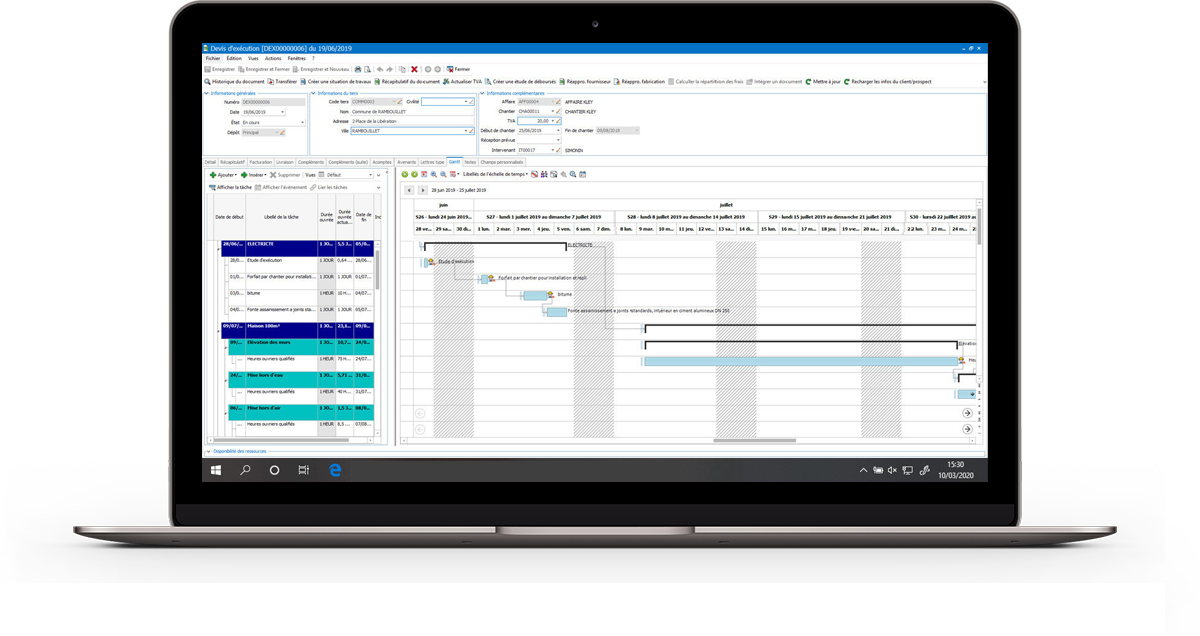This screenshot has height=636, width=1200.
Task: Click the Ajouter button
Action: (x=222, y=174)
